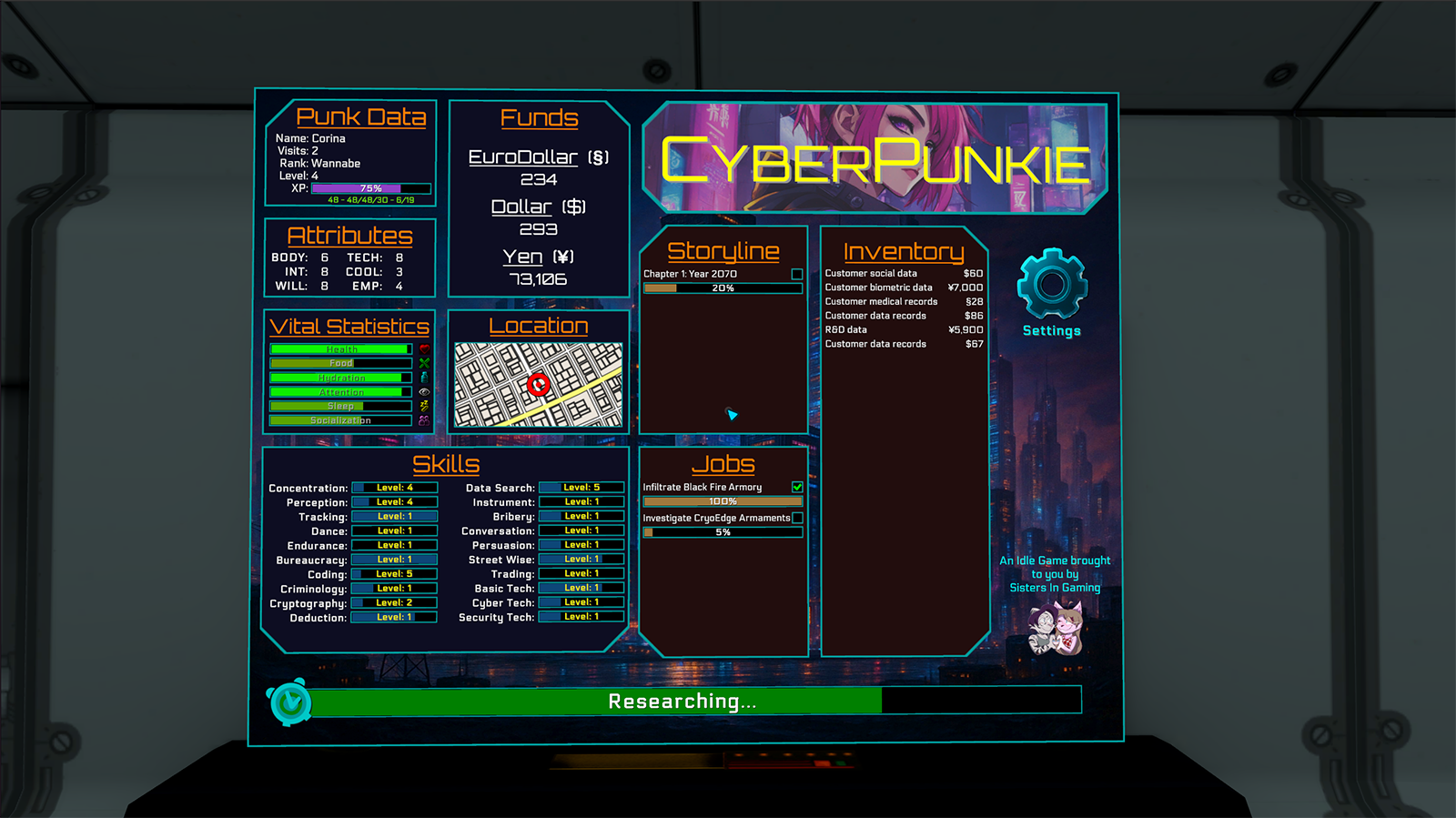Click the eye Attention icon
1456x818 pixels.
pyautogui.click(x=424, y=392)
